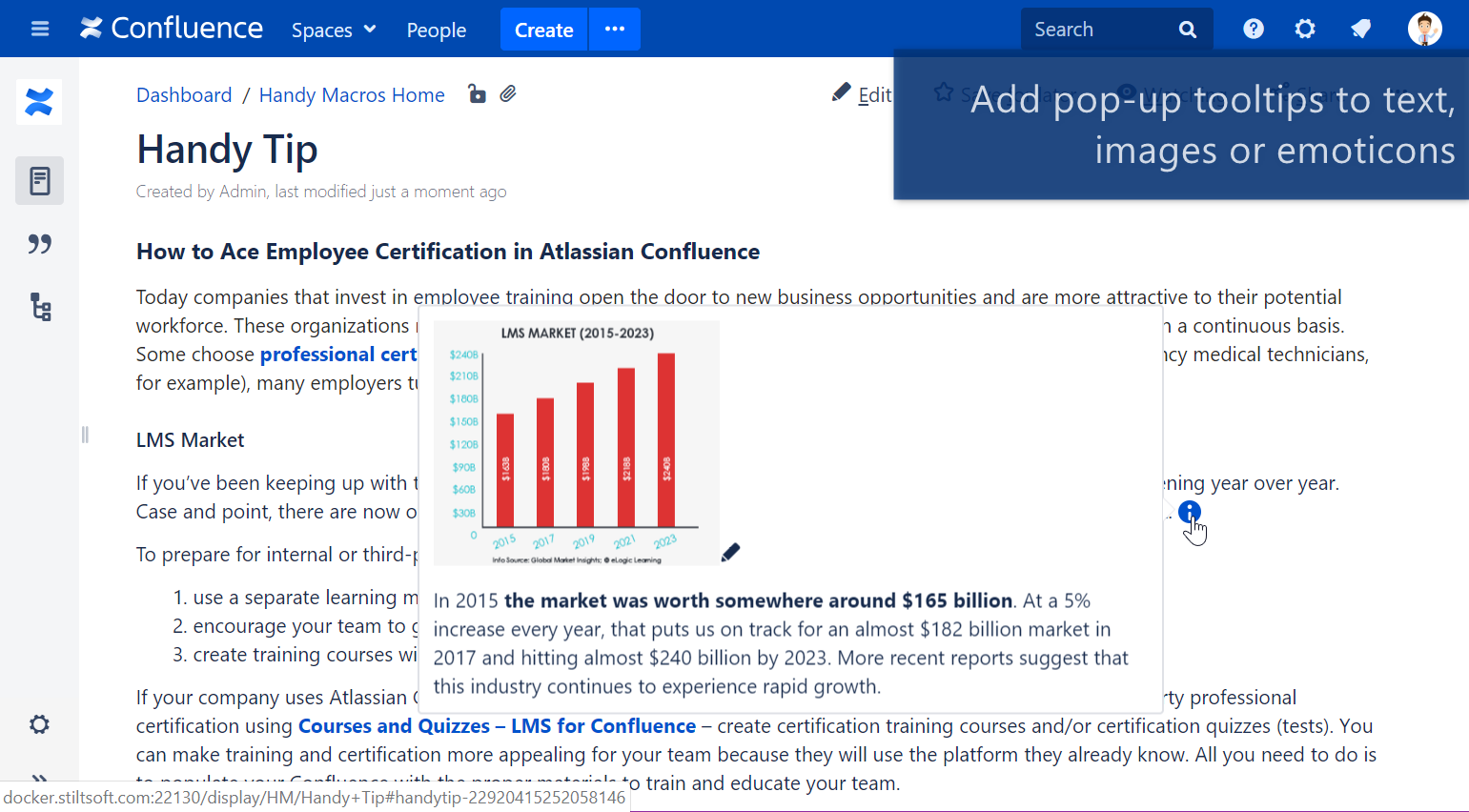Click the Handy Macros space logo
This screenshot has width=1469, height=812.
click(x=39, y=102)
